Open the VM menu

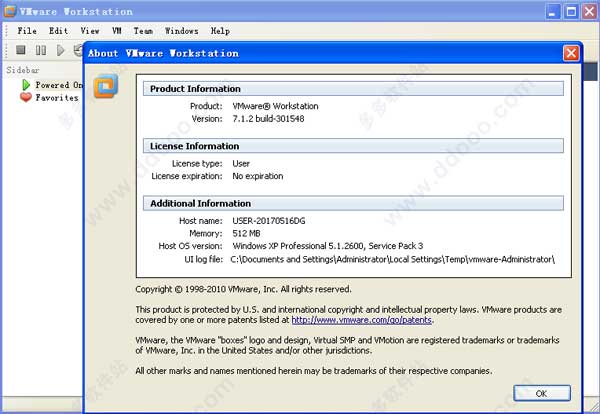tap(117, 31)
